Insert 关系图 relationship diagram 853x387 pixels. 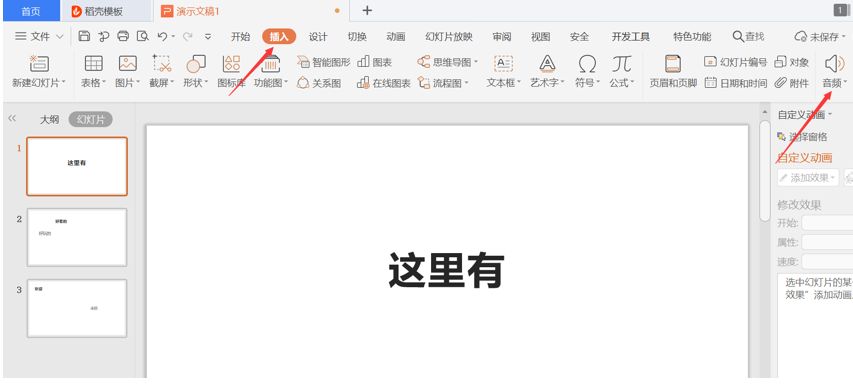pos(319,83)
